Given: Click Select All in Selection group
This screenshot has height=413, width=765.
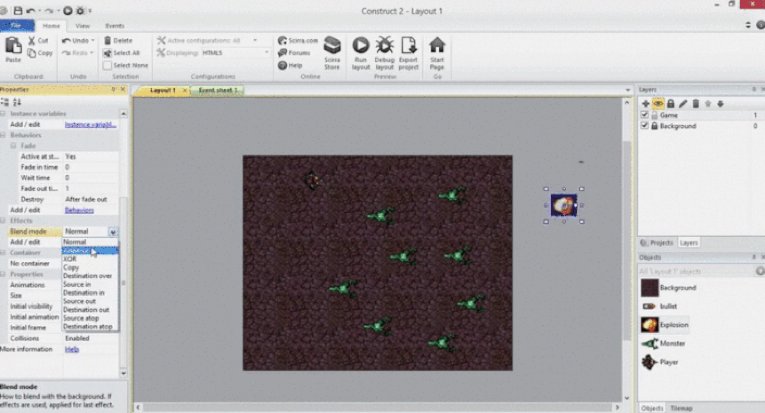Looking at the screenshot, I should pyautogui.click(x=121, y=53).
